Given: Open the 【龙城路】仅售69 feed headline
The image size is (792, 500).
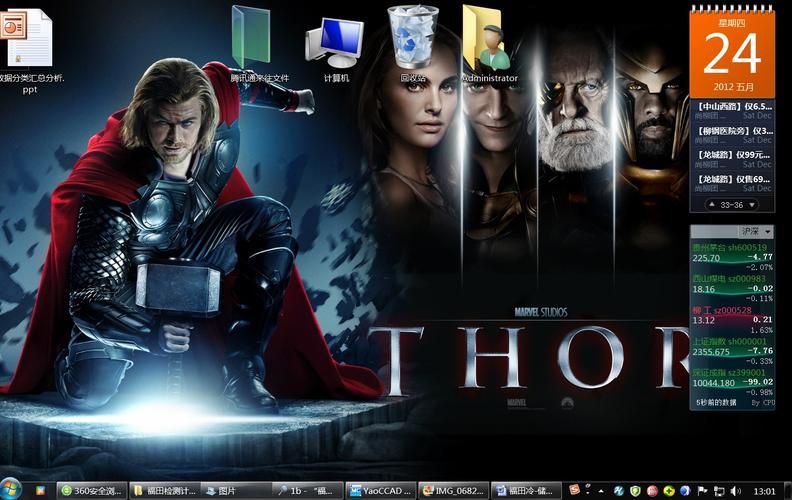Looking at the screenshot, I should [734, 179].
